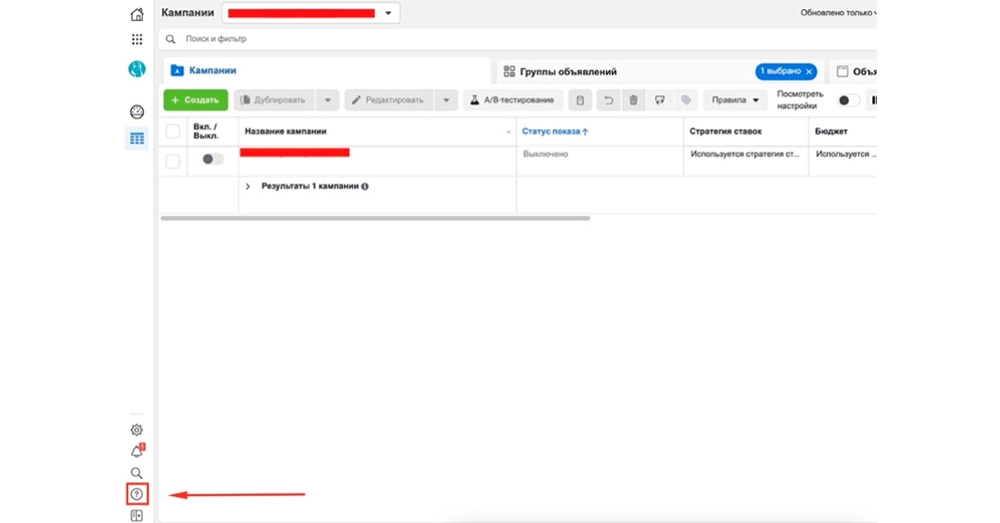
Task: Click the green Создать button
Action: point(196,100)
